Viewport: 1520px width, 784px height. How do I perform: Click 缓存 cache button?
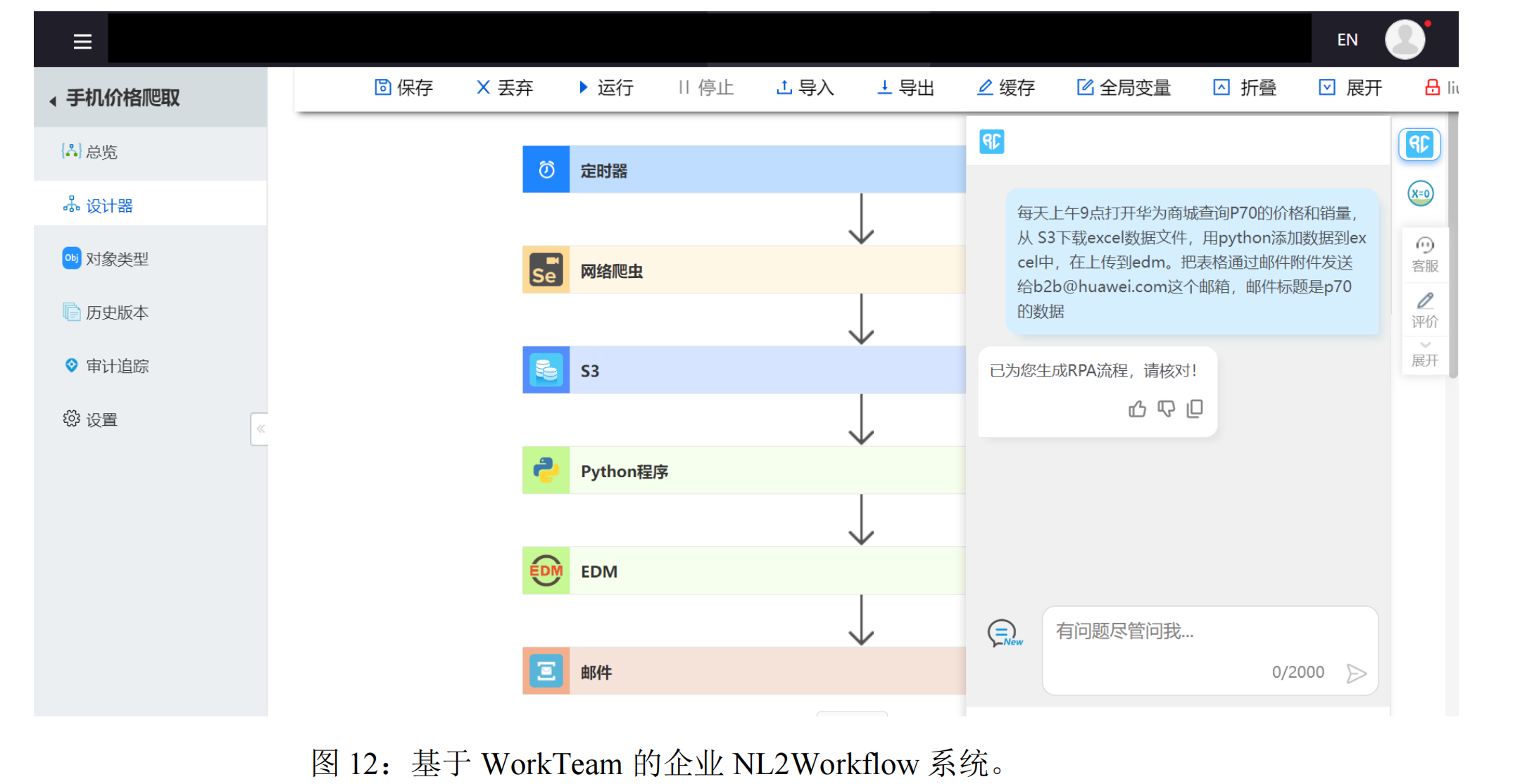click(x=1007, y=87)
